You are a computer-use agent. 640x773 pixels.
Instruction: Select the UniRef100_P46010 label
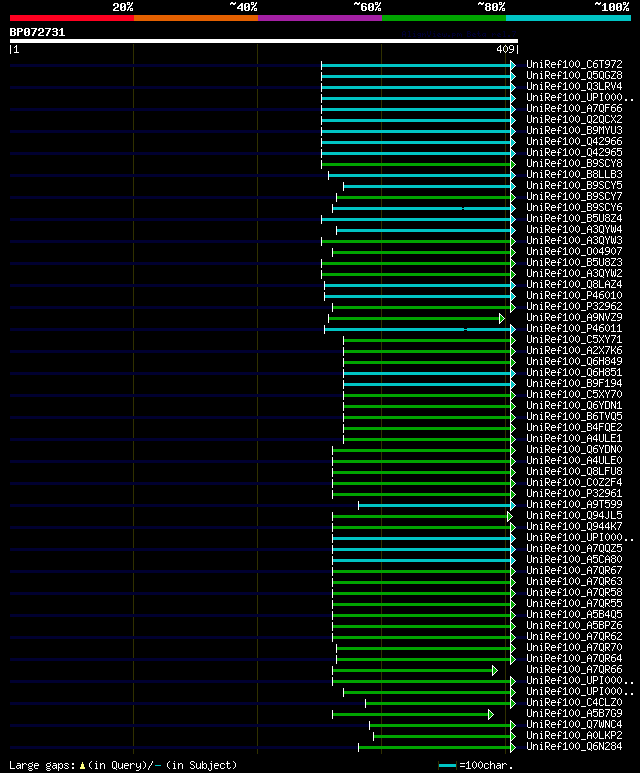(x=574, y=295)
